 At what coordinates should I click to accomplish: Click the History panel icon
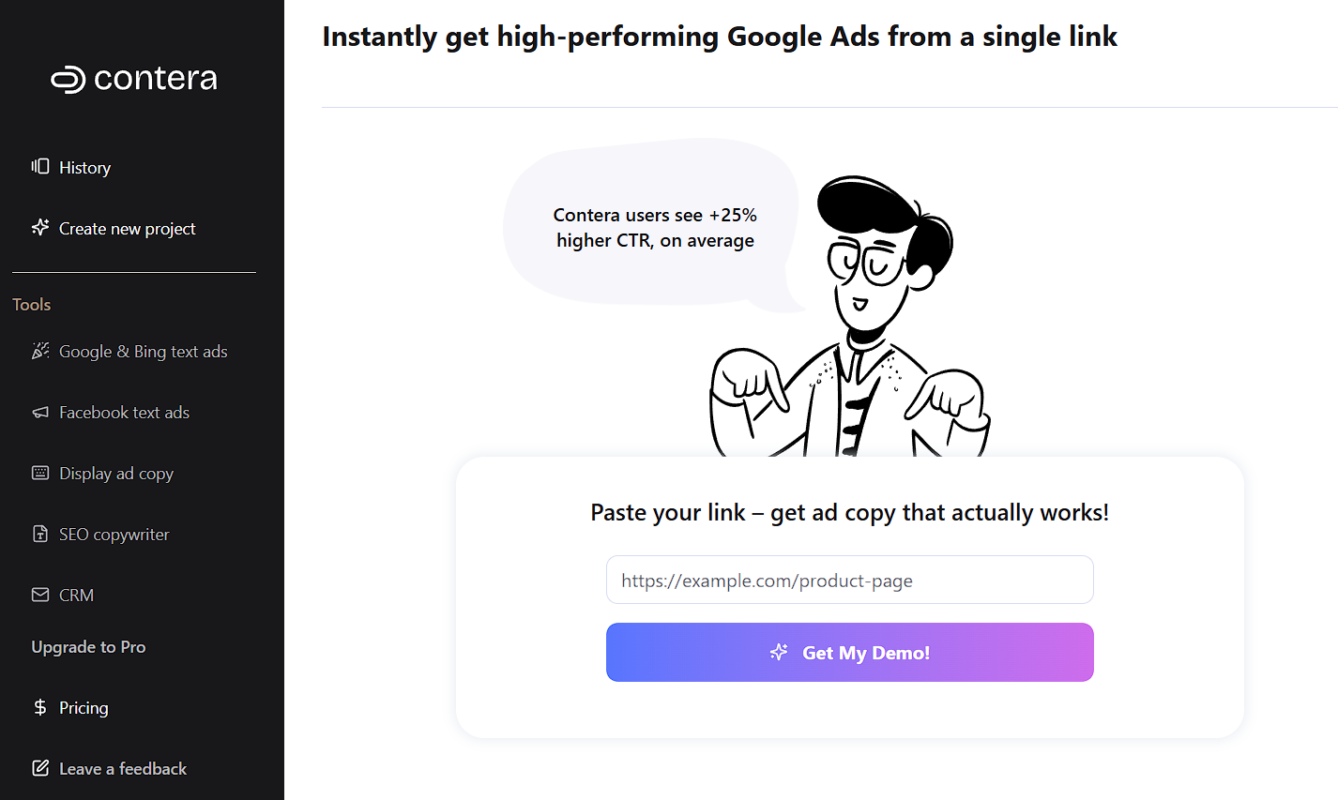(40, 167)
